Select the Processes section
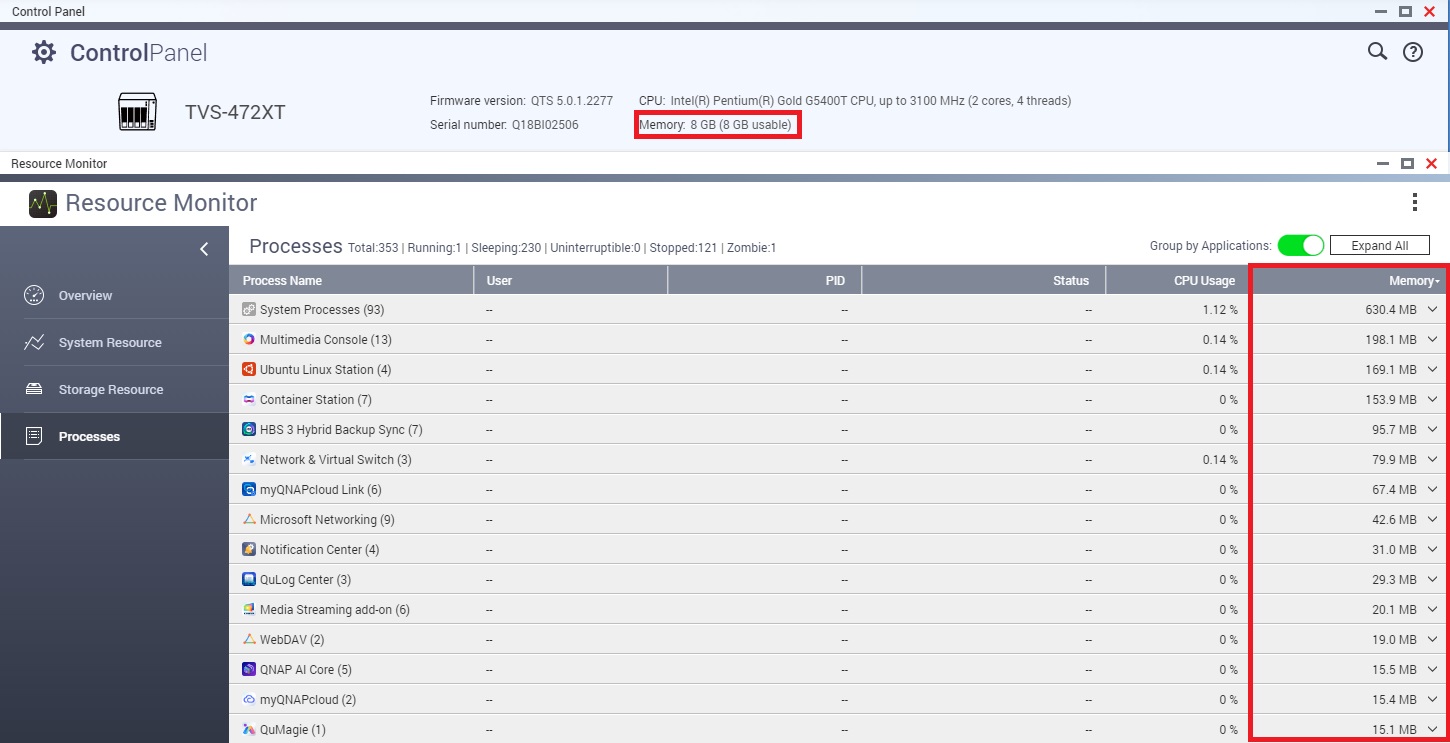 114,436
